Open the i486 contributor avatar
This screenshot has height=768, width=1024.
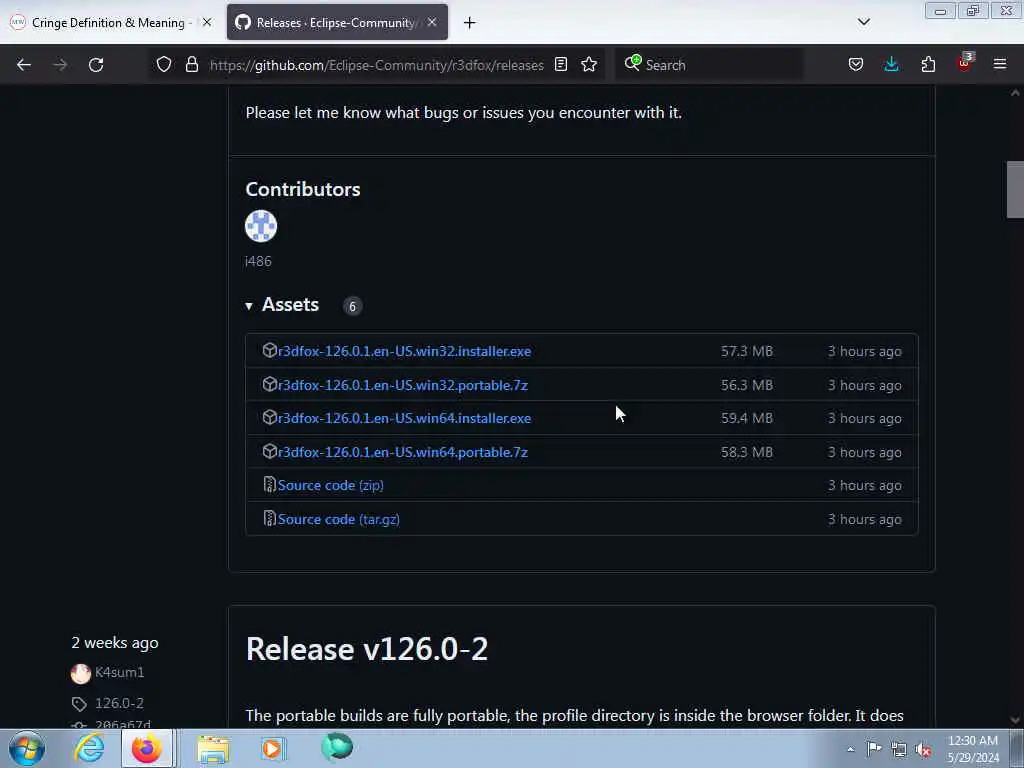point(261,226)
